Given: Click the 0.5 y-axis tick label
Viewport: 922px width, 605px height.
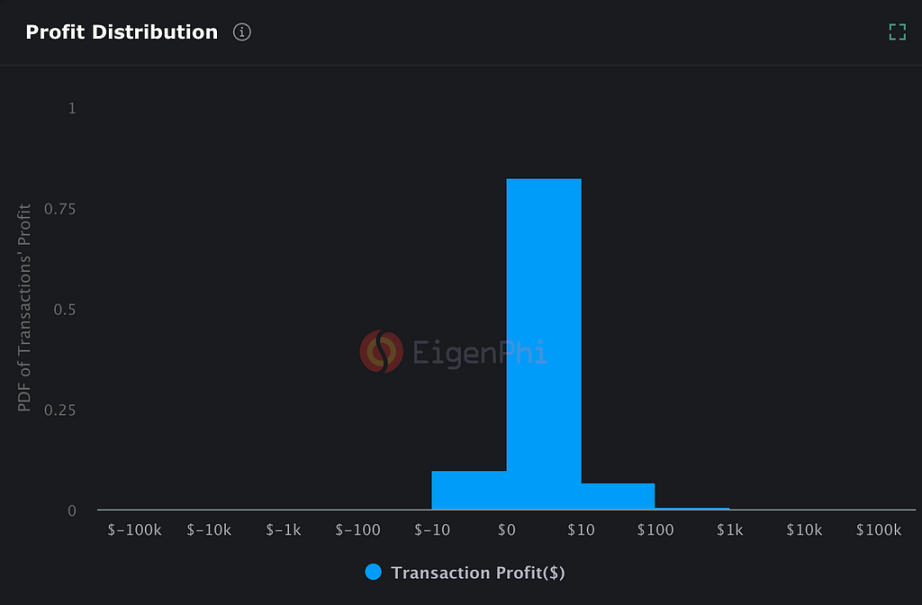Looking at the screenshot, I should point(64,310).
